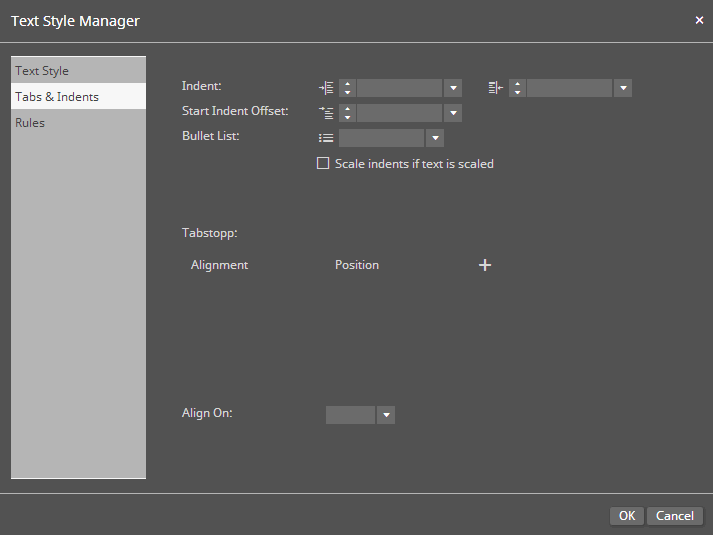This screenshot has height=535, width=713.
Task: Confirm with the OK button
Action: click(626, 516)
